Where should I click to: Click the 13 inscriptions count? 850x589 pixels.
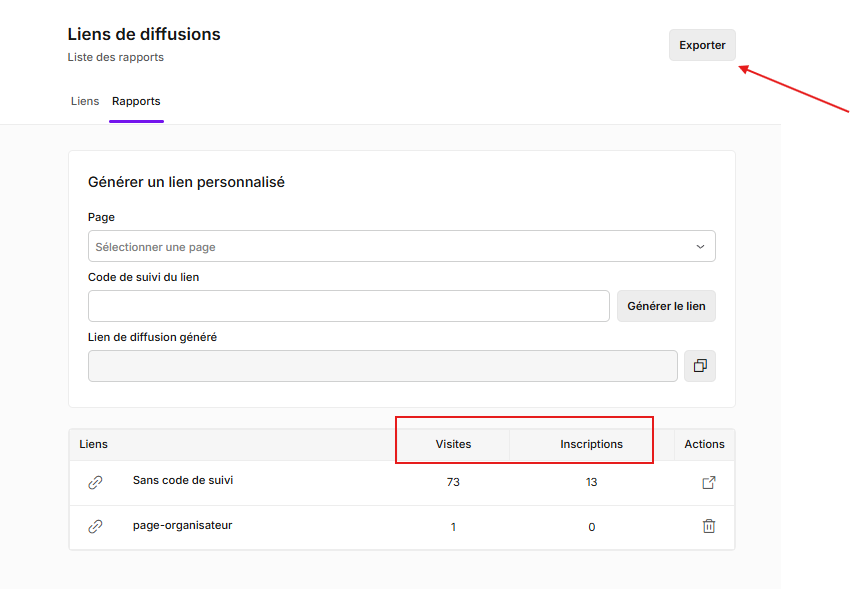[x=591, y=483]
